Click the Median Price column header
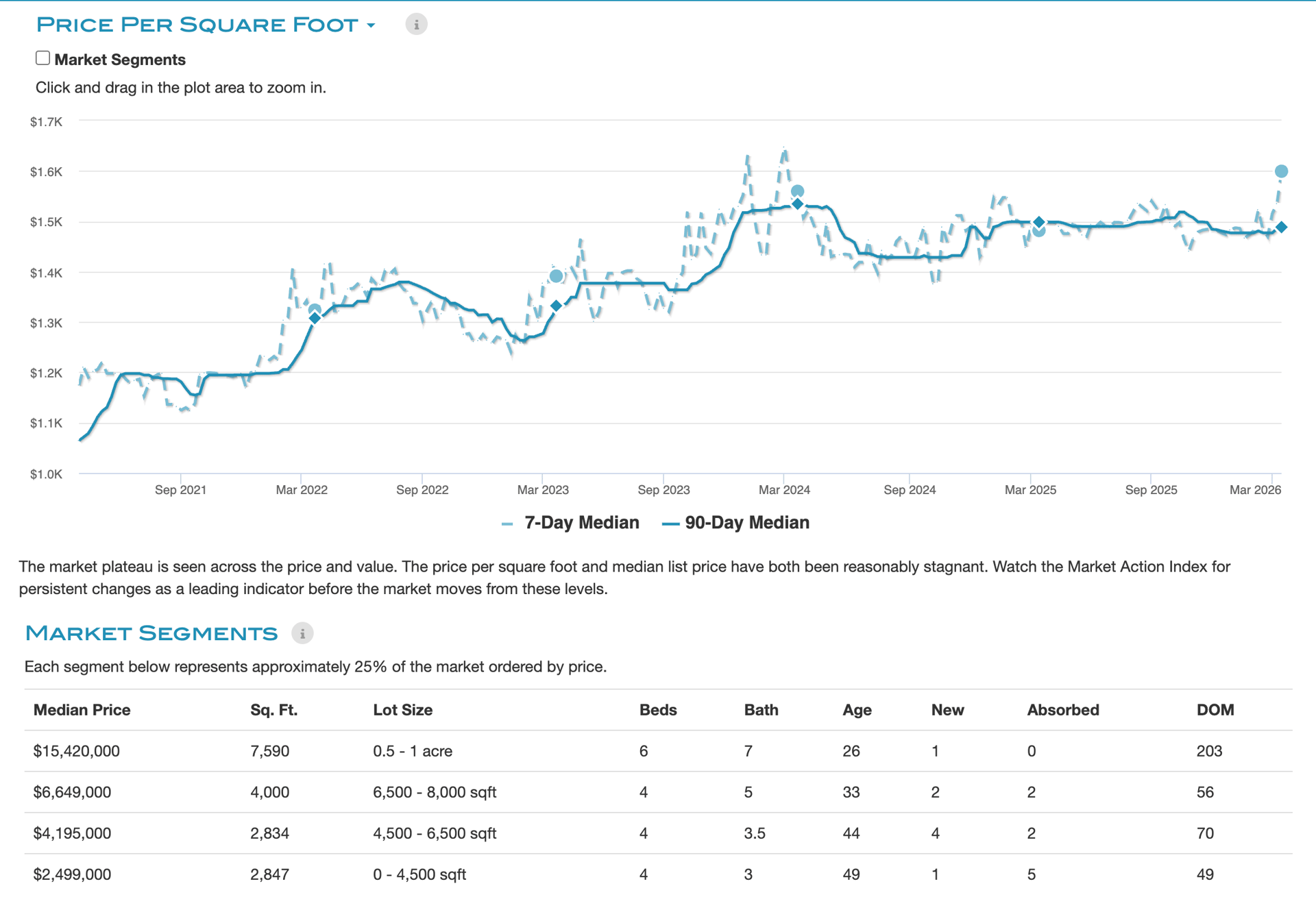The height and width of the screenshot is (897, 1316). click(82, 710)
